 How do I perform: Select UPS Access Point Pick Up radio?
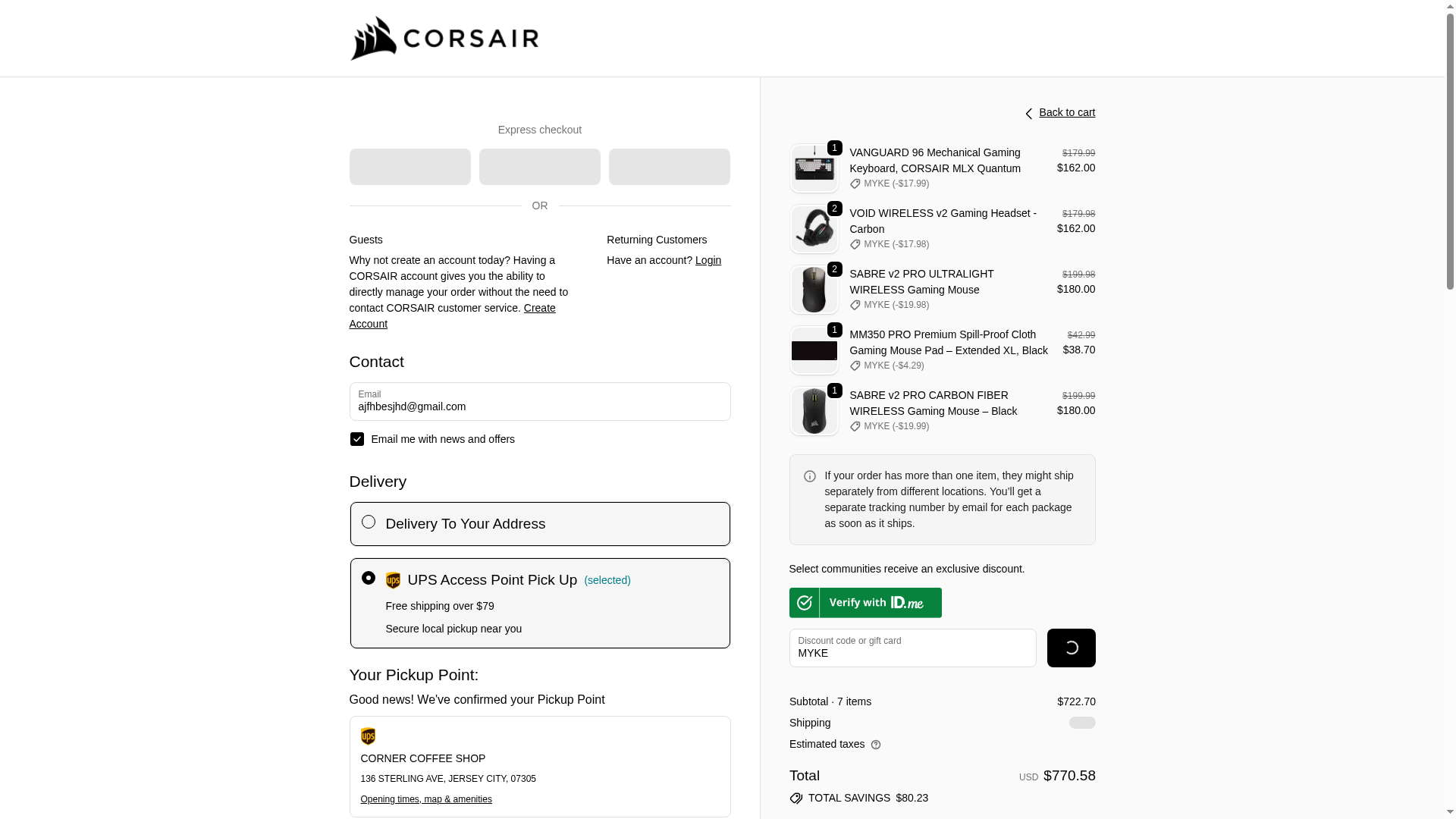tap(369, 578)
